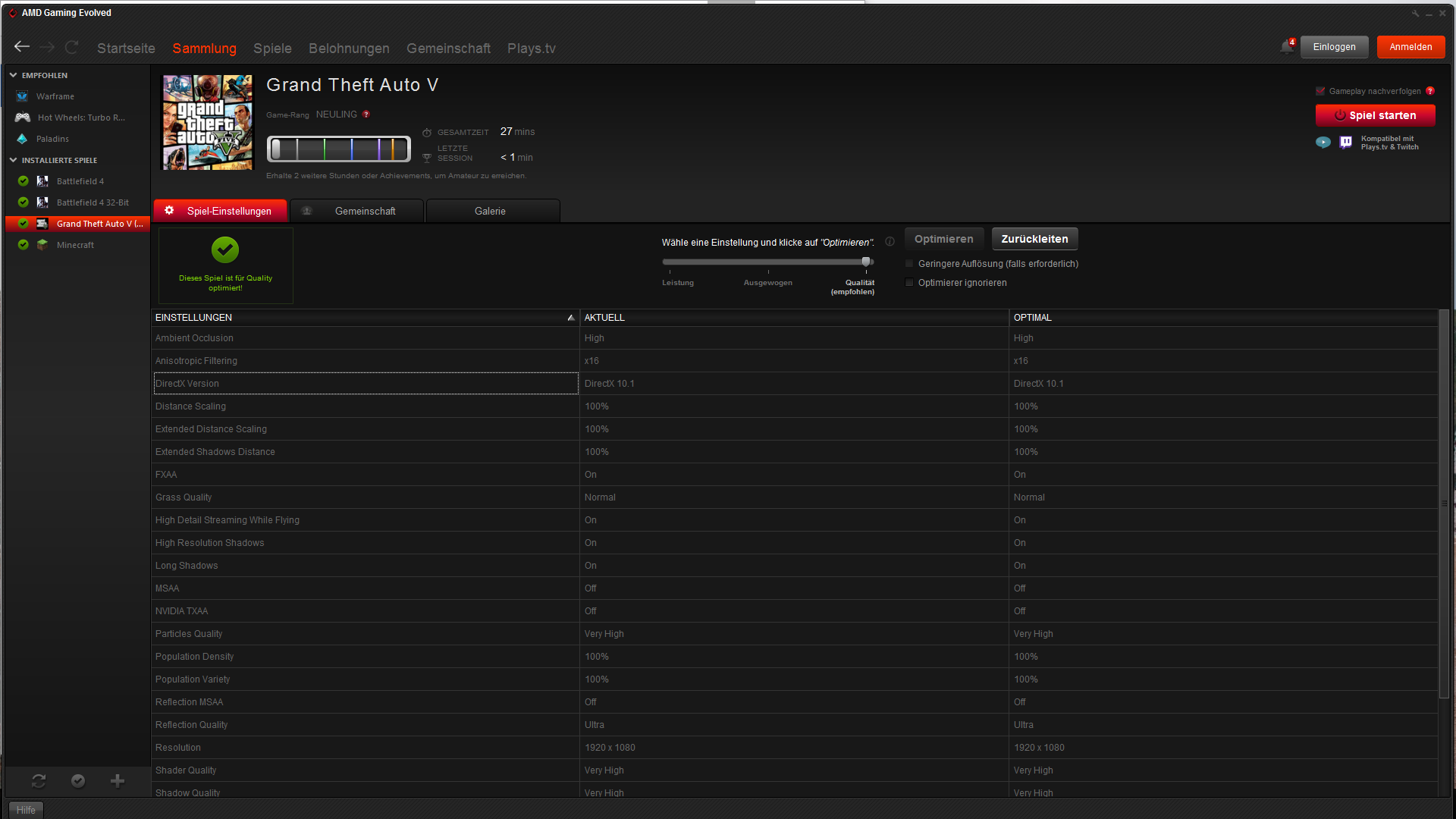The image size is (1456, 819).
Task: Check the Optimierer ignorieren option
Action: click(x=909, y=283)
